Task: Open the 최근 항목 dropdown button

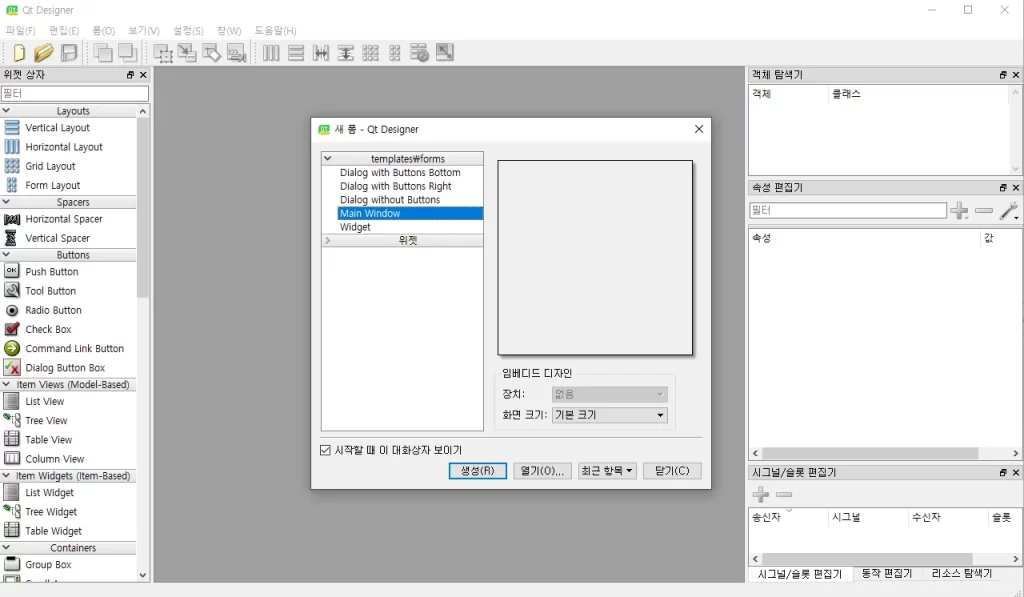Action: pos(607,471)
